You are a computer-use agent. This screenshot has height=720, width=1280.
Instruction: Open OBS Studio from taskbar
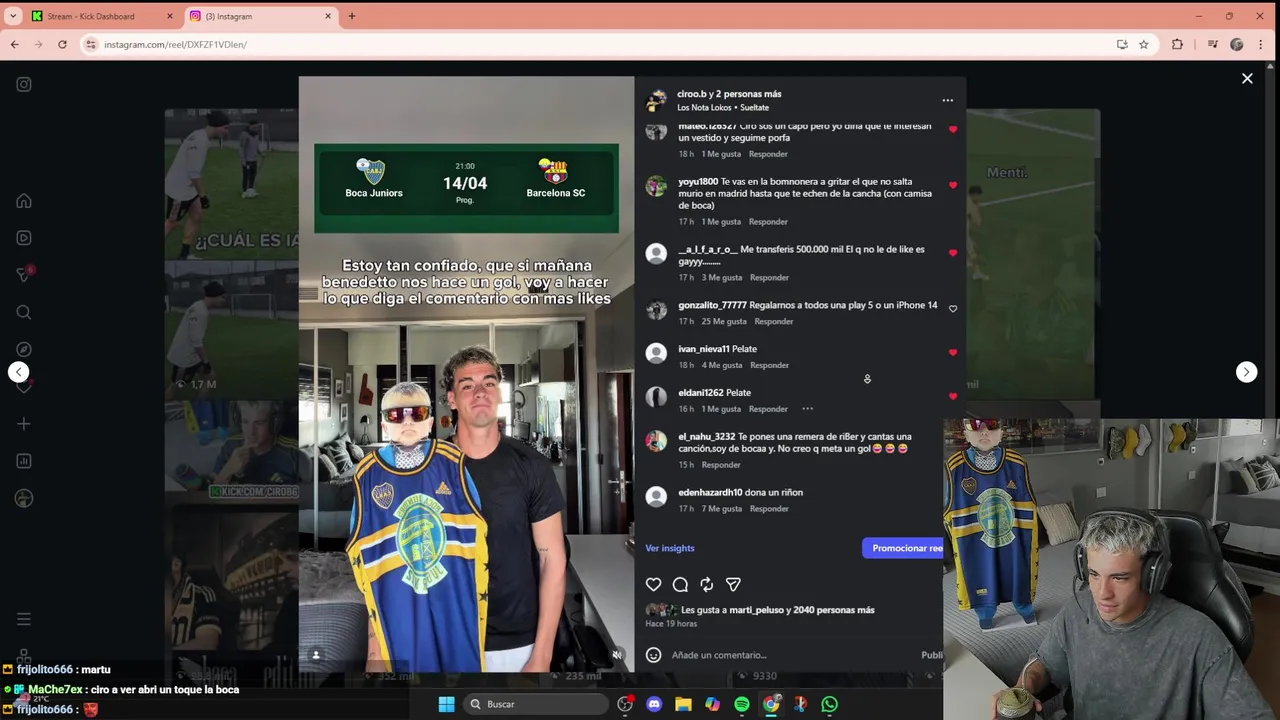point(625,704)
